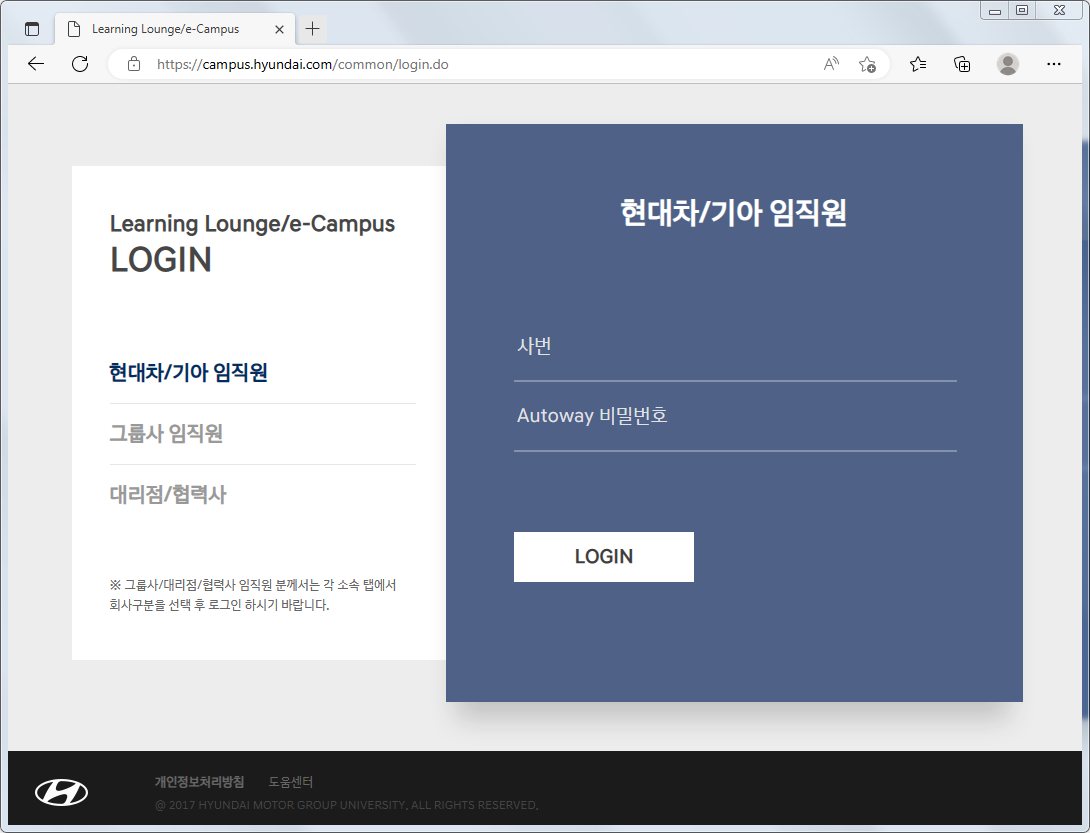Click the Learning Lounge/e-Campus heading text
This screenshot has width=1090, height=833.
point(252,224)
